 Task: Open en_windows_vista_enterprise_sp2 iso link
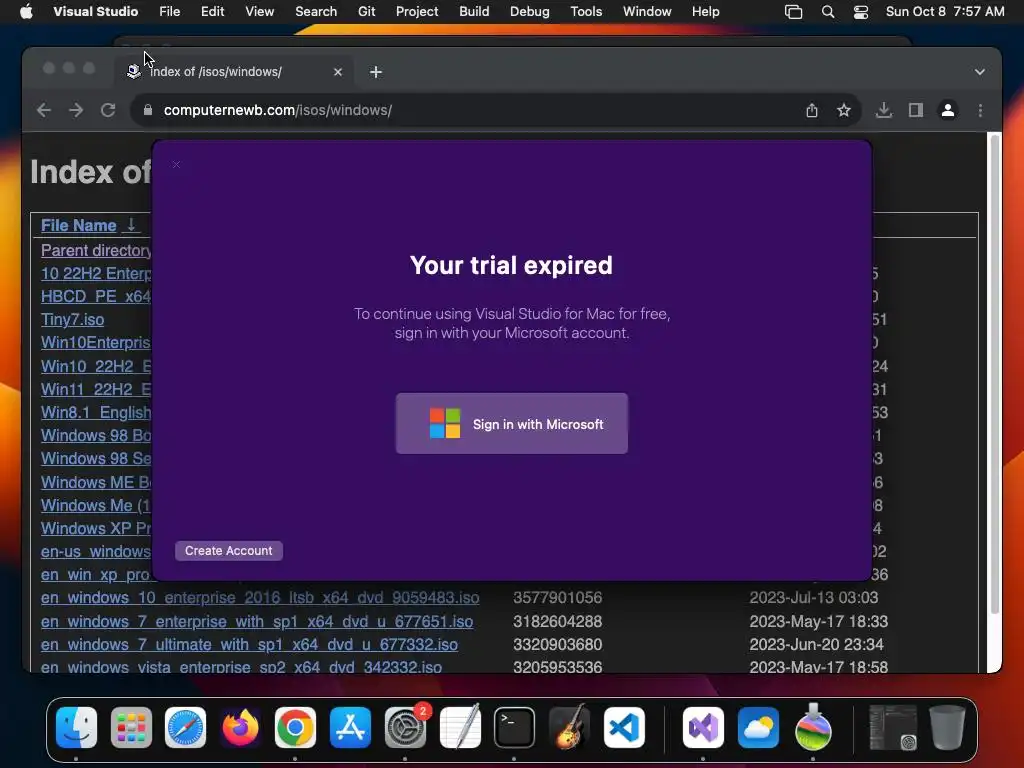click(x=241, y=667)
